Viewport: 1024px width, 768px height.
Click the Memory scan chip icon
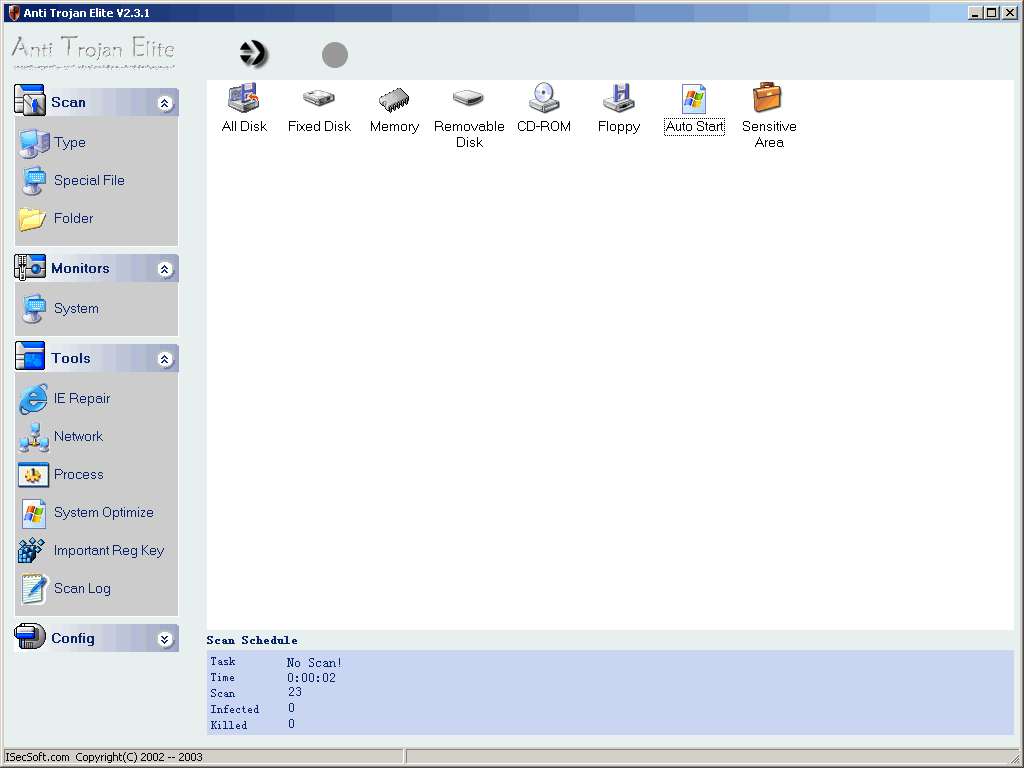[x=394, y=99]
